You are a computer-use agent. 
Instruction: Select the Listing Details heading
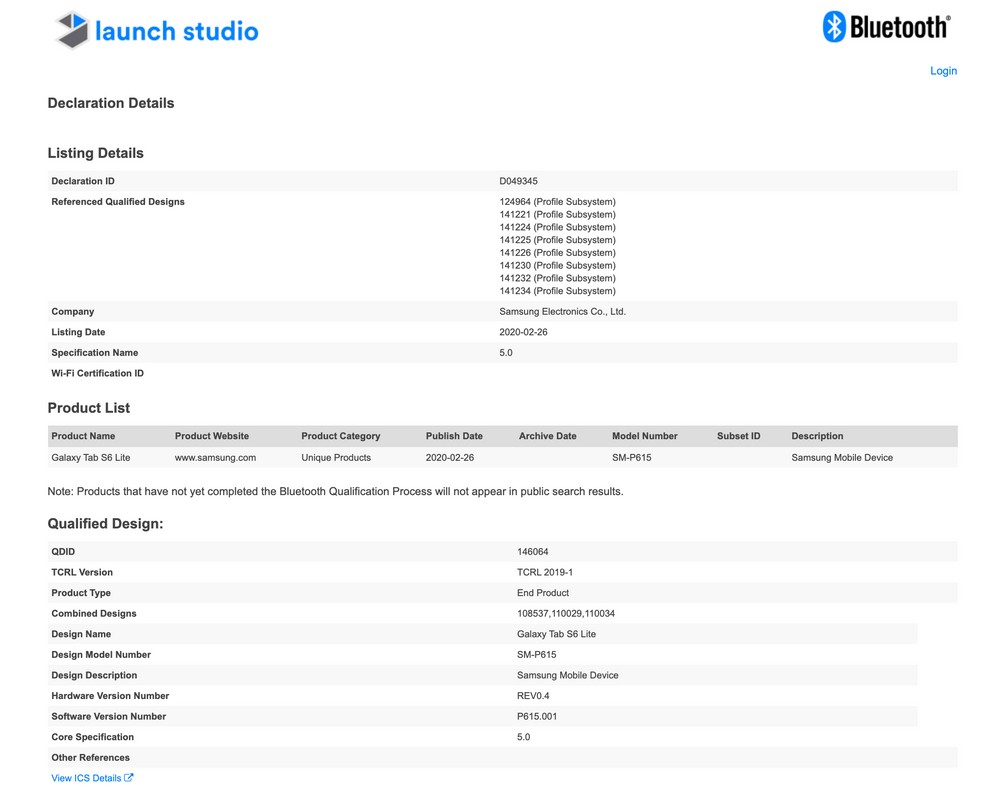[96, 153]
